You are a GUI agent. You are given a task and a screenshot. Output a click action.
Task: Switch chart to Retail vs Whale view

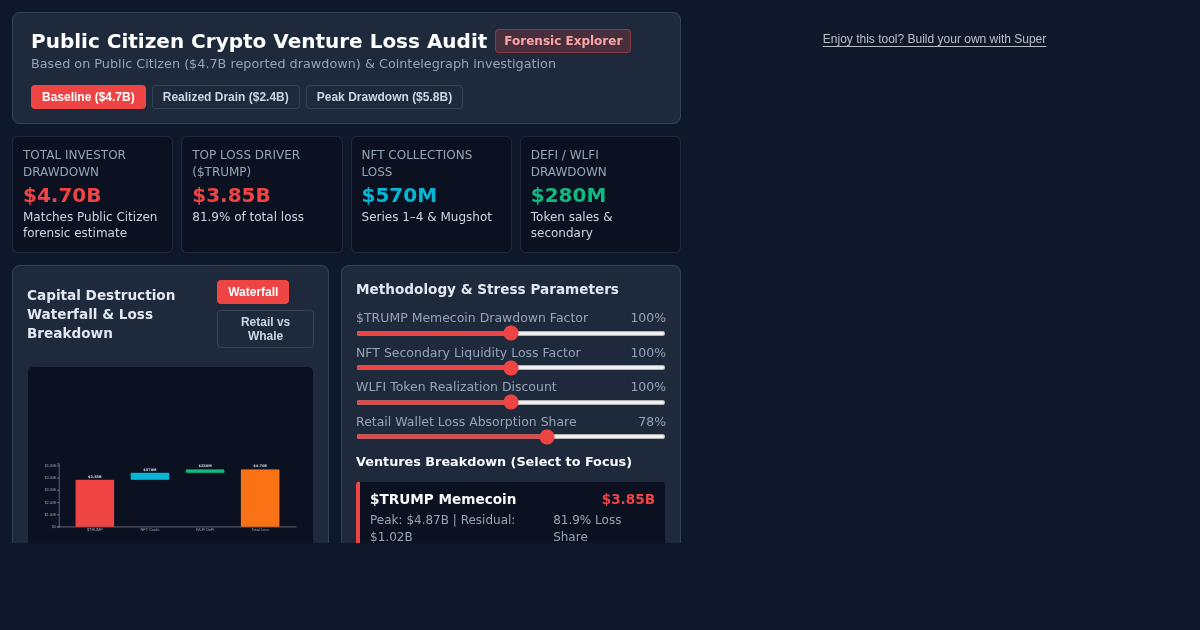tap(265, 329)
